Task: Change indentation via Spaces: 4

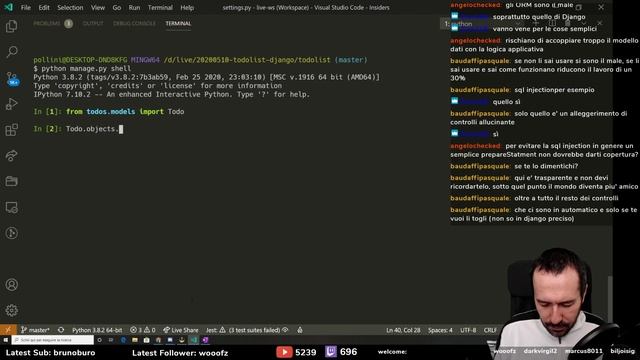Action: click(440, 330)
